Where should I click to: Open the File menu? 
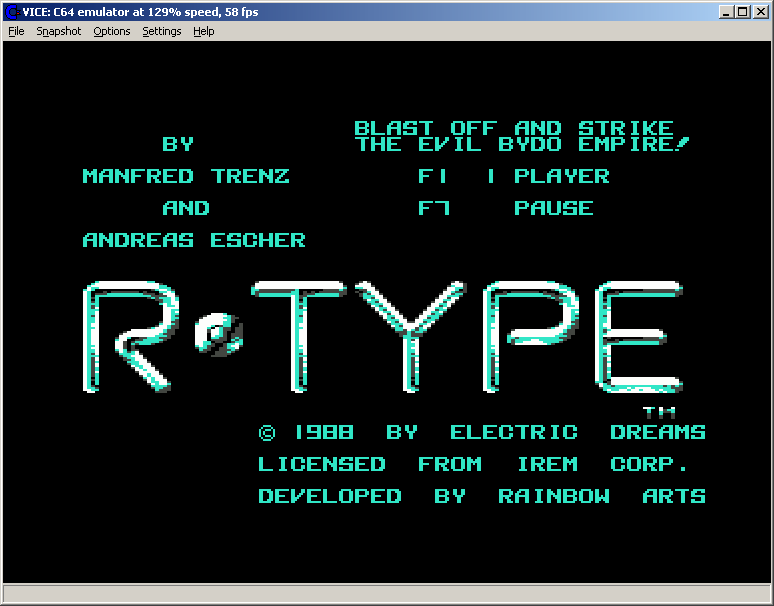tap(16, 31)
